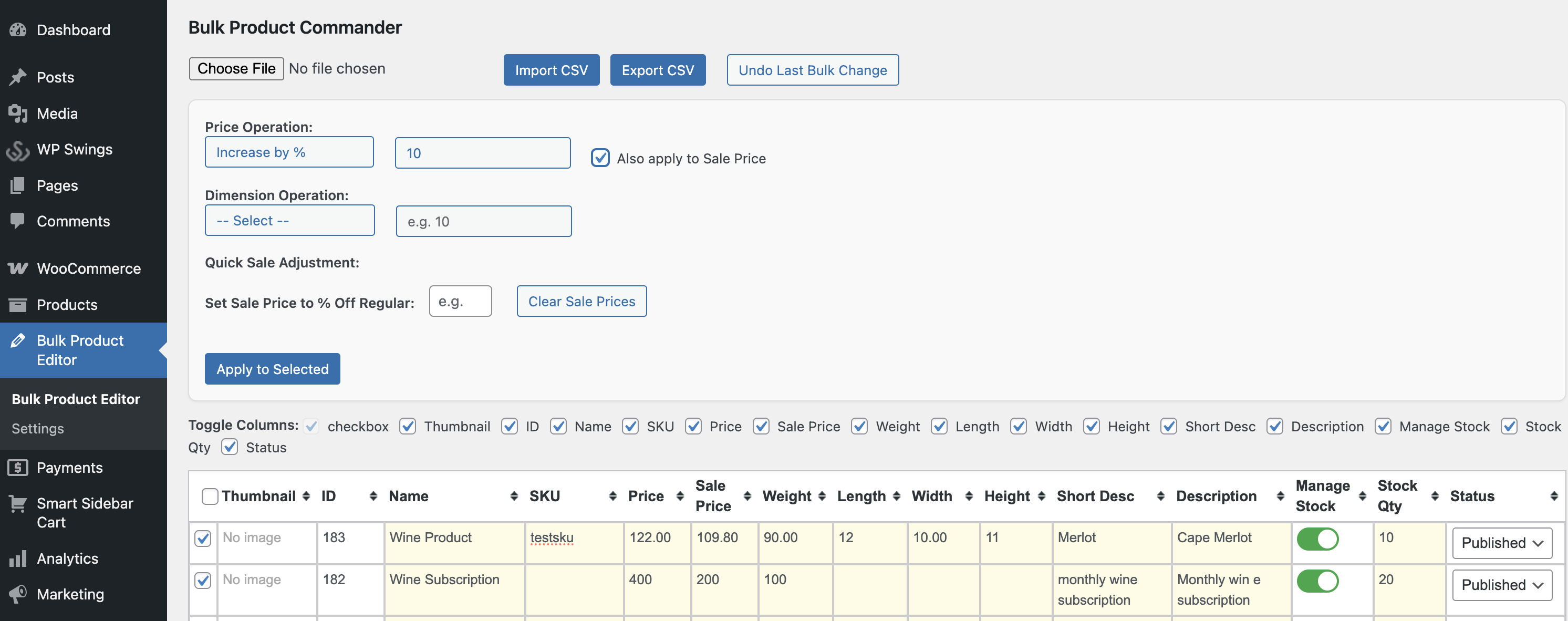Disable Manage Stock for Wine Subscription

click(1318, 580)
